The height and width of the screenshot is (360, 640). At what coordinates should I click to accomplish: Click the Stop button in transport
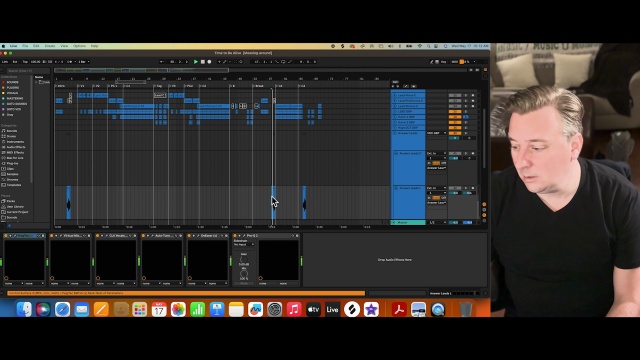(x=202, y=62)
